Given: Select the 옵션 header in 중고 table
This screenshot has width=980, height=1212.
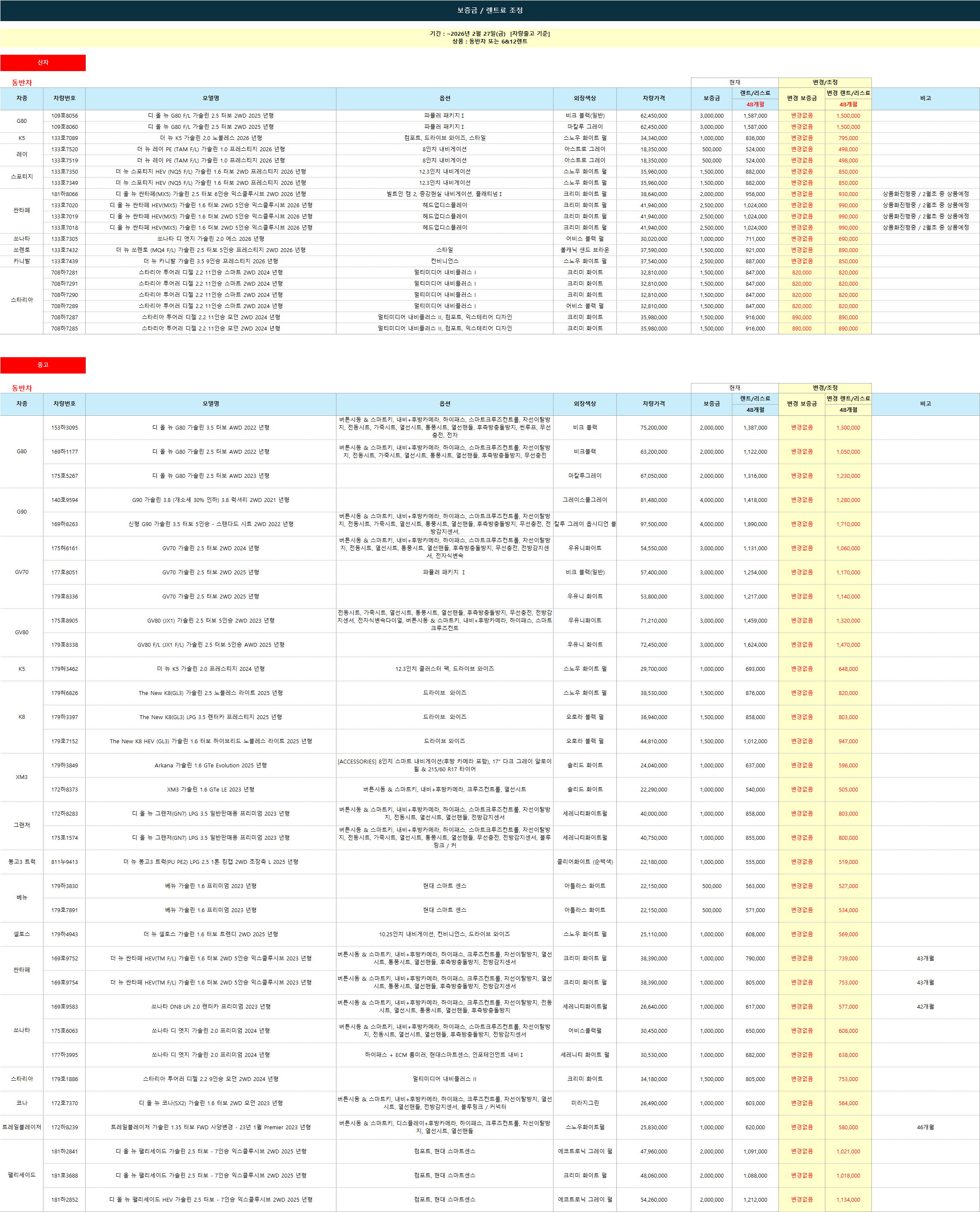Looking at the screenshot, I should pos(444,404).
